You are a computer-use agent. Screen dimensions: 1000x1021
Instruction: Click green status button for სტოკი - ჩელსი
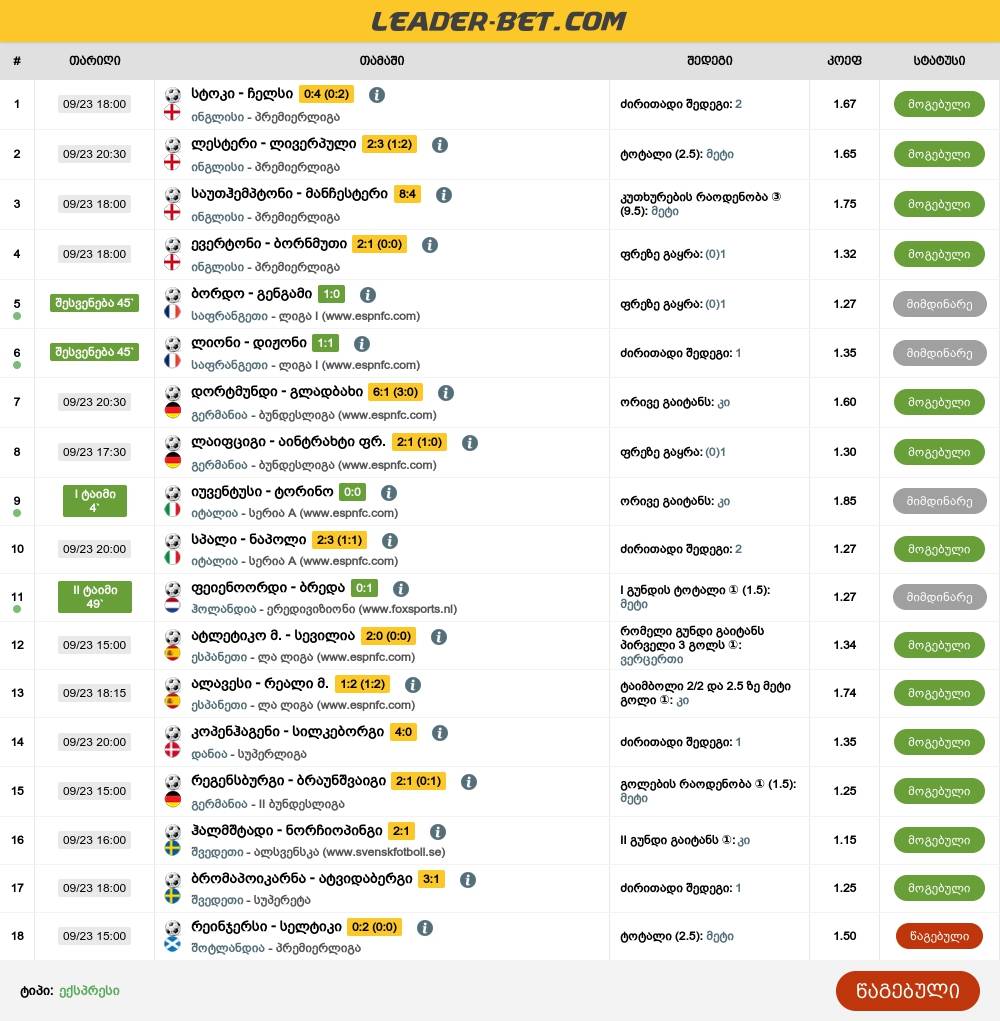[x=939, y=104]
